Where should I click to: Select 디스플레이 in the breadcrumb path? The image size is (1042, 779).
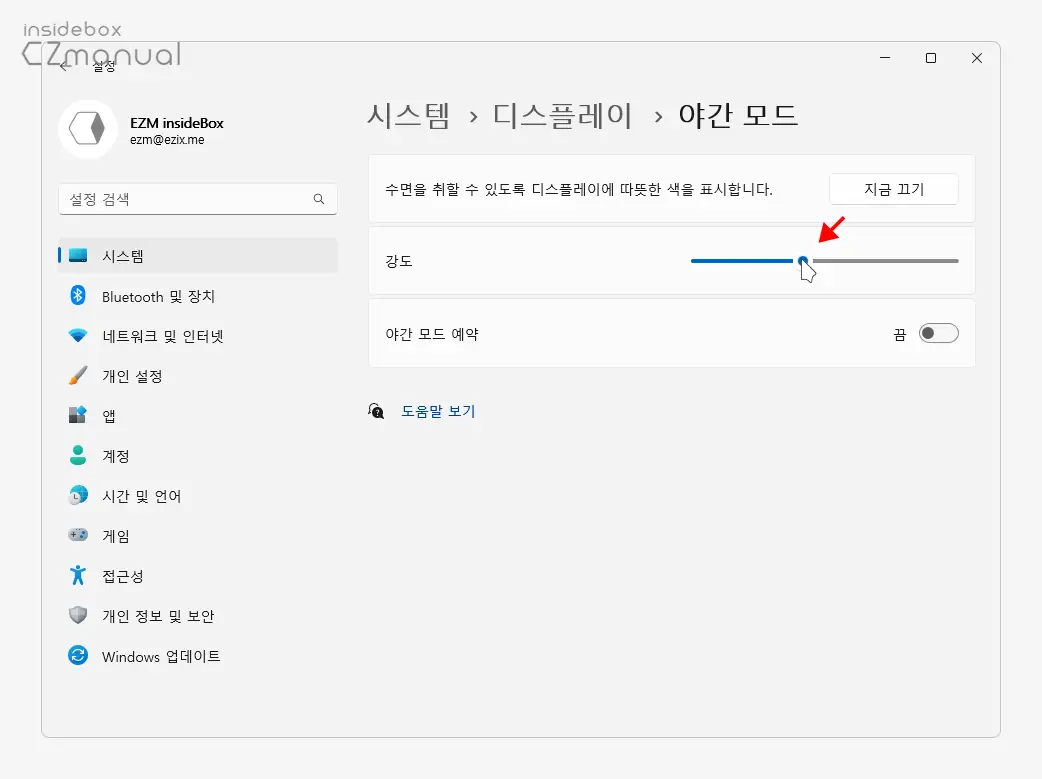[562, 115]
